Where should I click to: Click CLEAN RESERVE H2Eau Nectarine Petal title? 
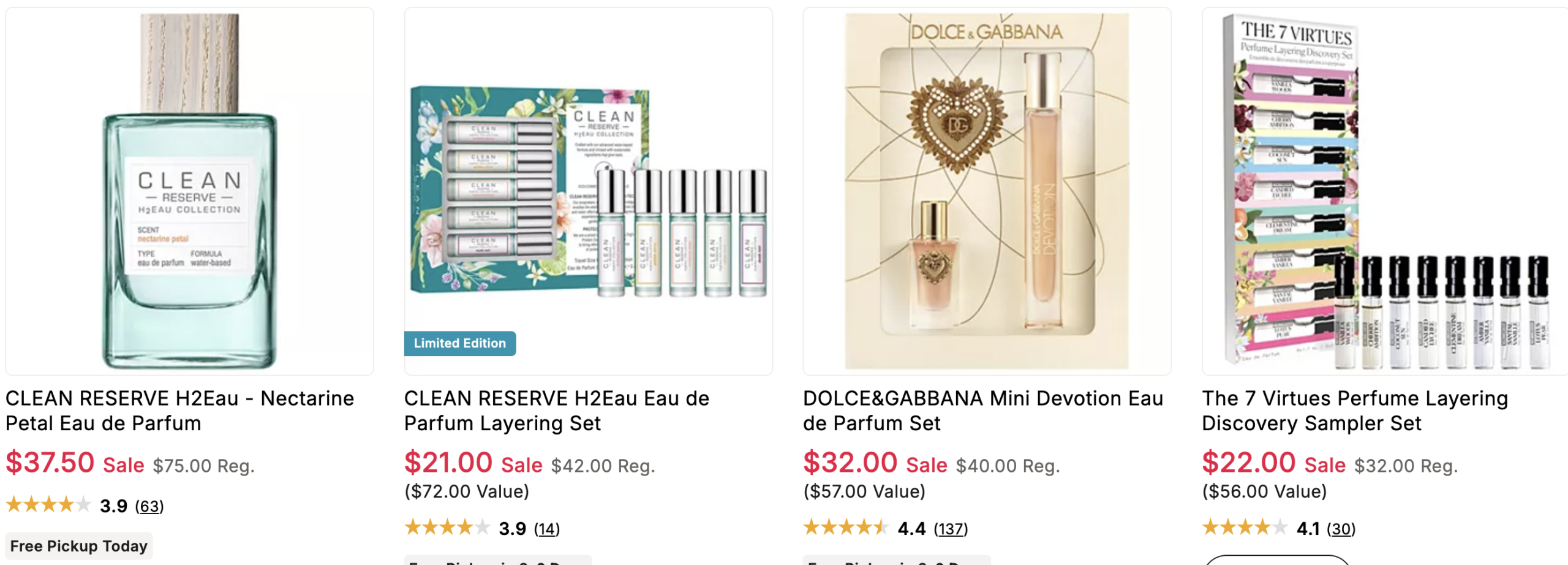tap(179, 411)
